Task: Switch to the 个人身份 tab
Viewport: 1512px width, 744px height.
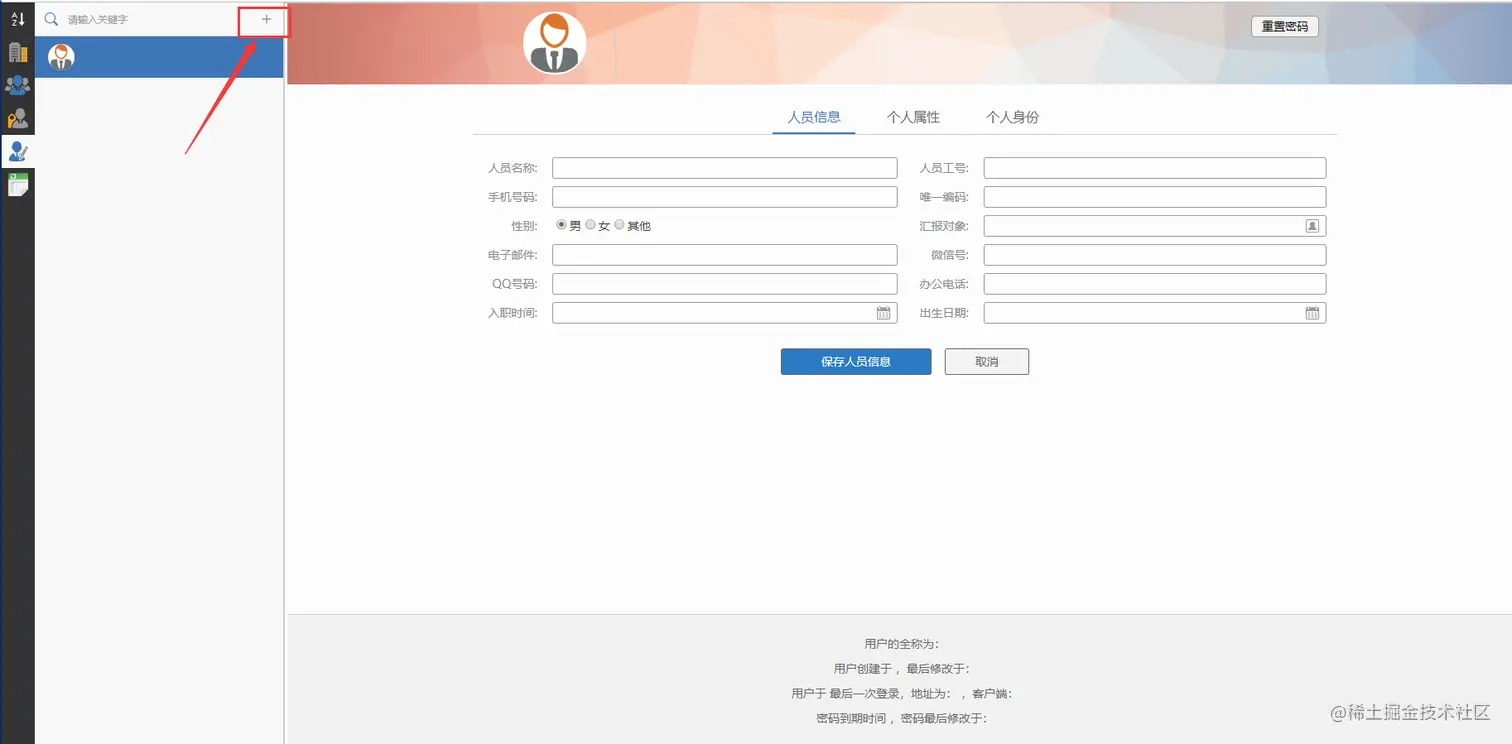Action: pyautogui.click(x=1012, y=117)
